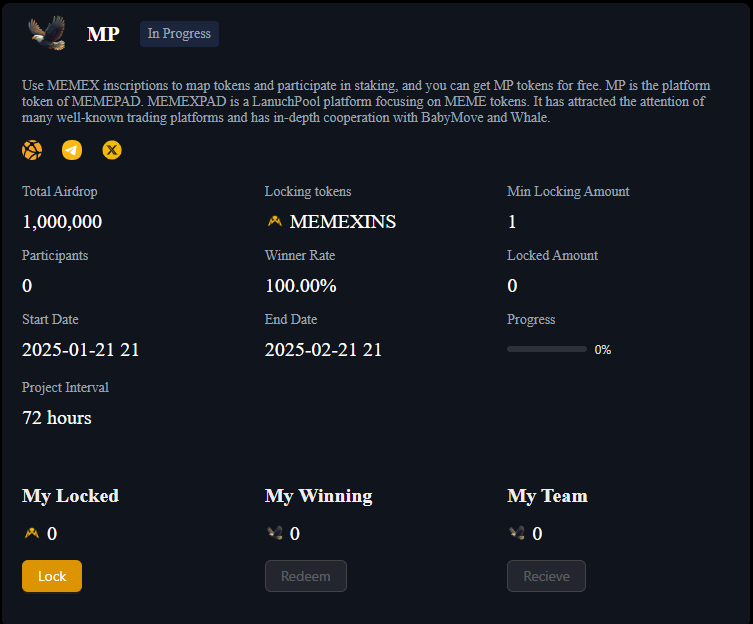Click the 'Total Airdrop' label

pos(60,191)
